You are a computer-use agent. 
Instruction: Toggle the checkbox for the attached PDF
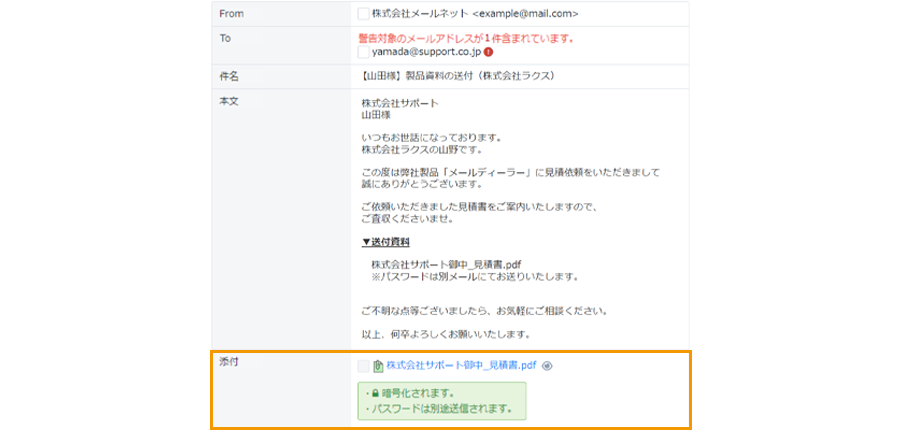point(363,366)
